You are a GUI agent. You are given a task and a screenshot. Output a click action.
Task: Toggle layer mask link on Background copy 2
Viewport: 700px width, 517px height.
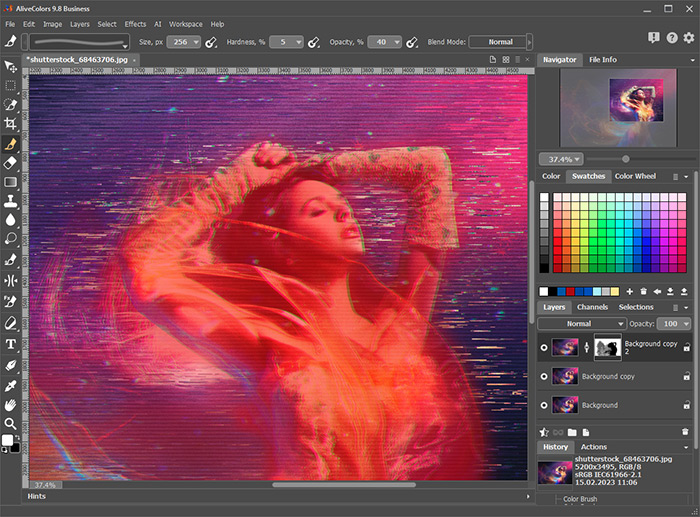587,347
